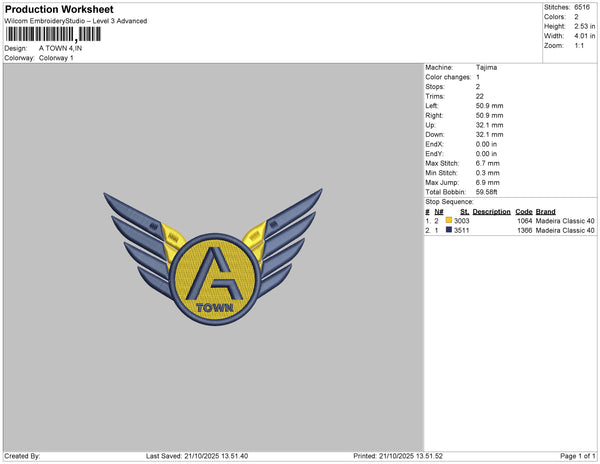Click the Min Stitch value 0.3 mm
This screenshot has height=464, width=600.
(x=488, y=173)
